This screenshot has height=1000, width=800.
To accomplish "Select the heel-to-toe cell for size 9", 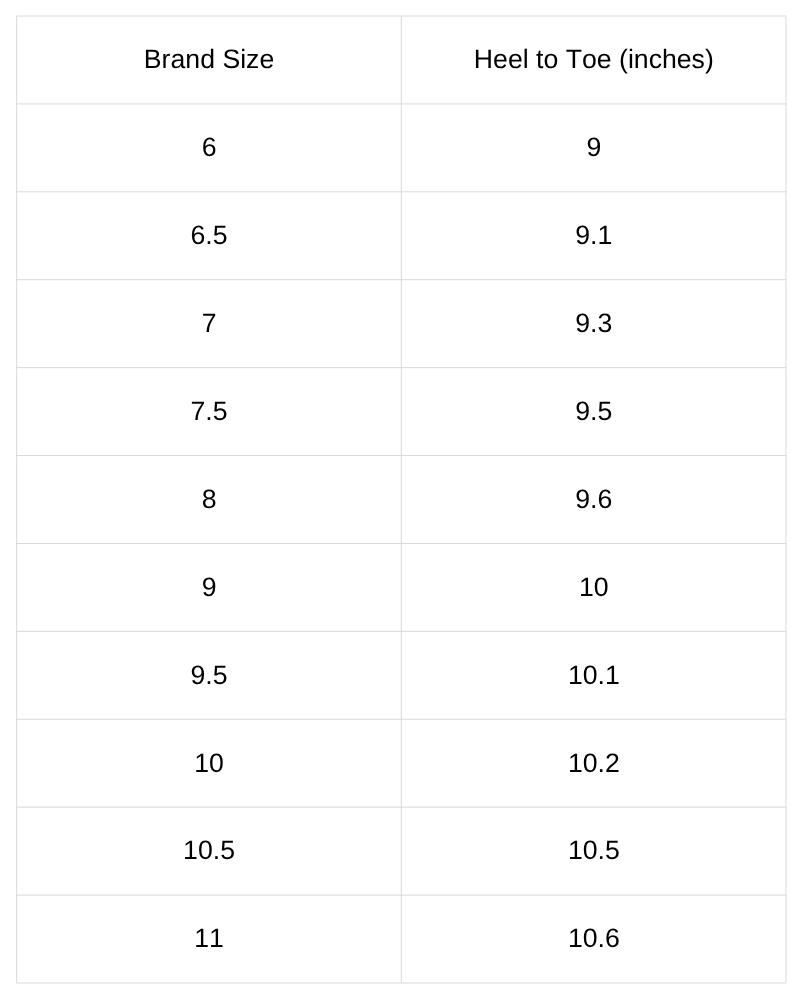I will (x=593, y=587).
